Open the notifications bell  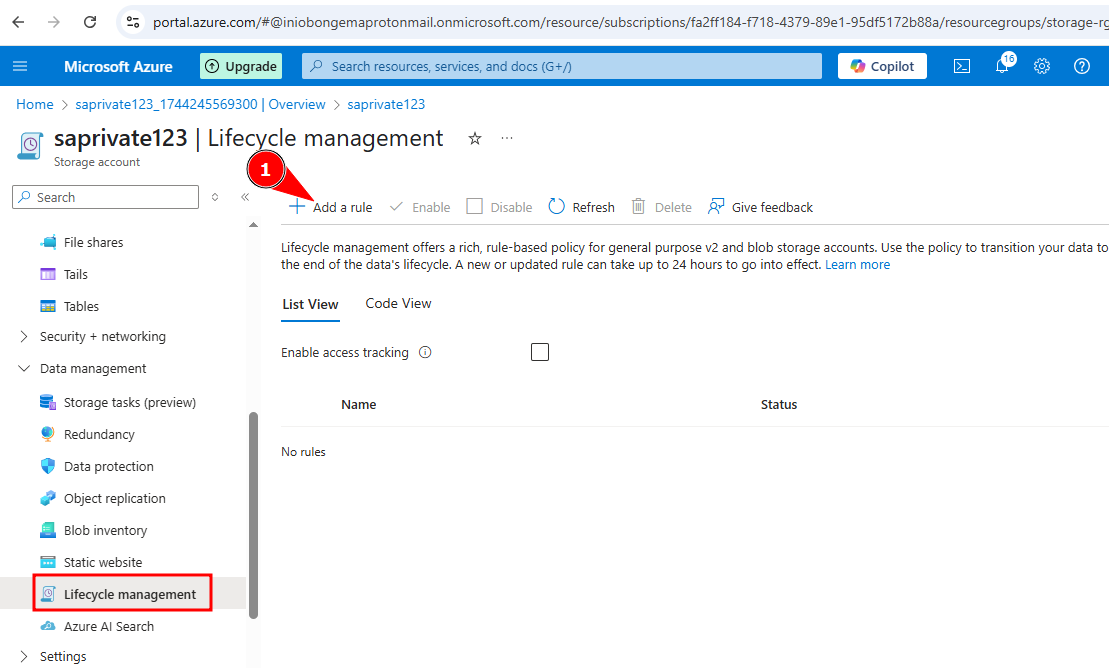coord(1002,67)
